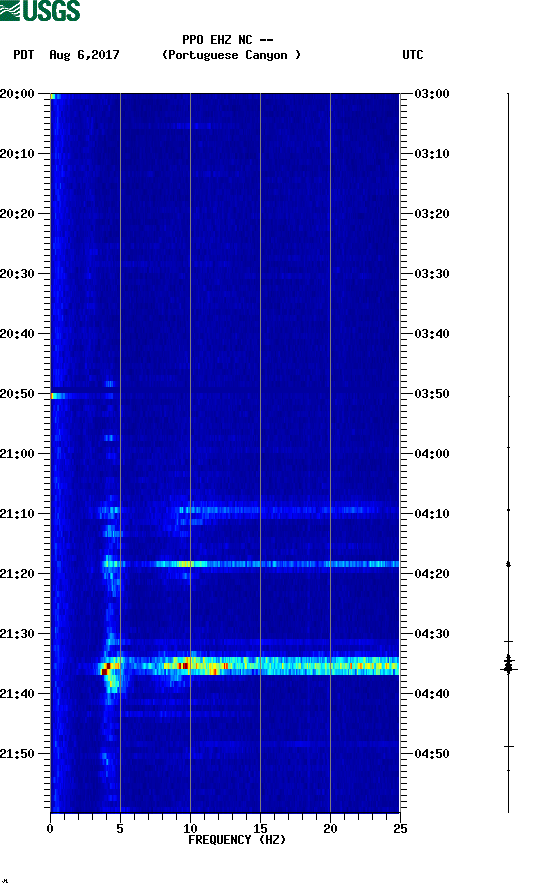Click the 5 Hz frequency axis label
This screenshot has width=552, height=892.
120,829
